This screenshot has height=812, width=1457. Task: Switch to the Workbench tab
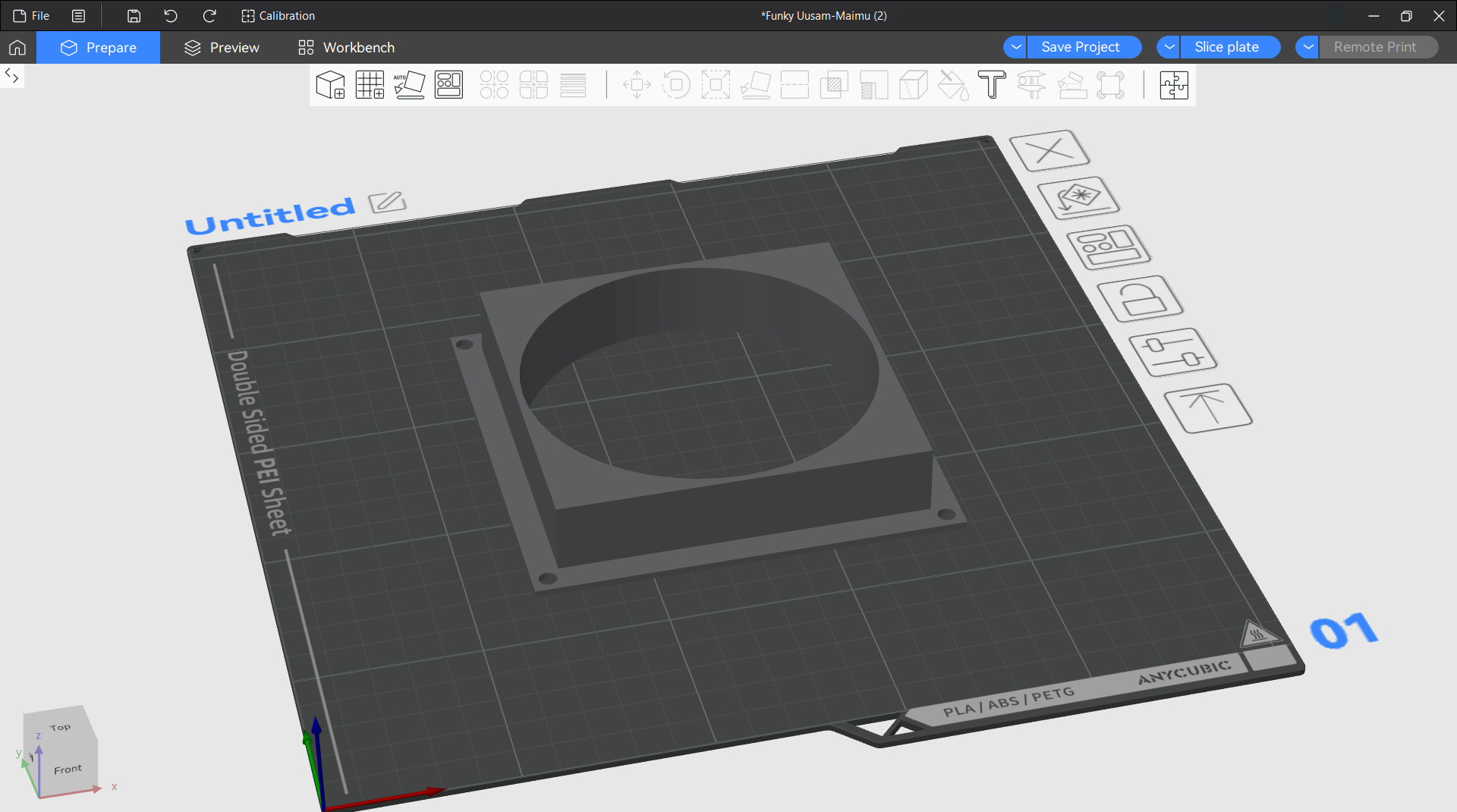(347, 47)
